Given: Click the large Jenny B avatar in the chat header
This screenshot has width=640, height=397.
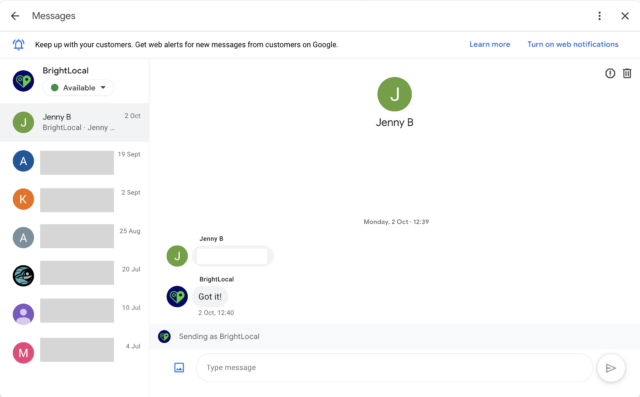Looking at the screenshot, I should click(x=394, y=94).
